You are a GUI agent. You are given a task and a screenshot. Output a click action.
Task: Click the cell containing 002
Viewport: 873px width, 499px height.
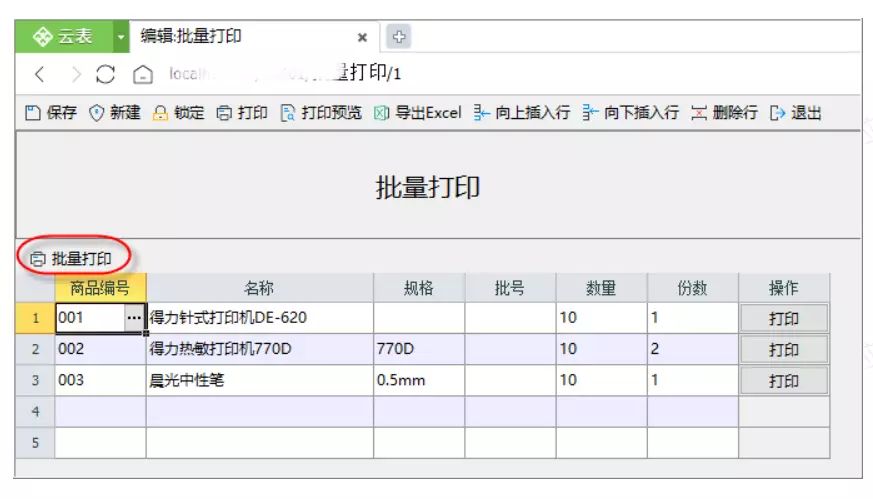point(100,349)
